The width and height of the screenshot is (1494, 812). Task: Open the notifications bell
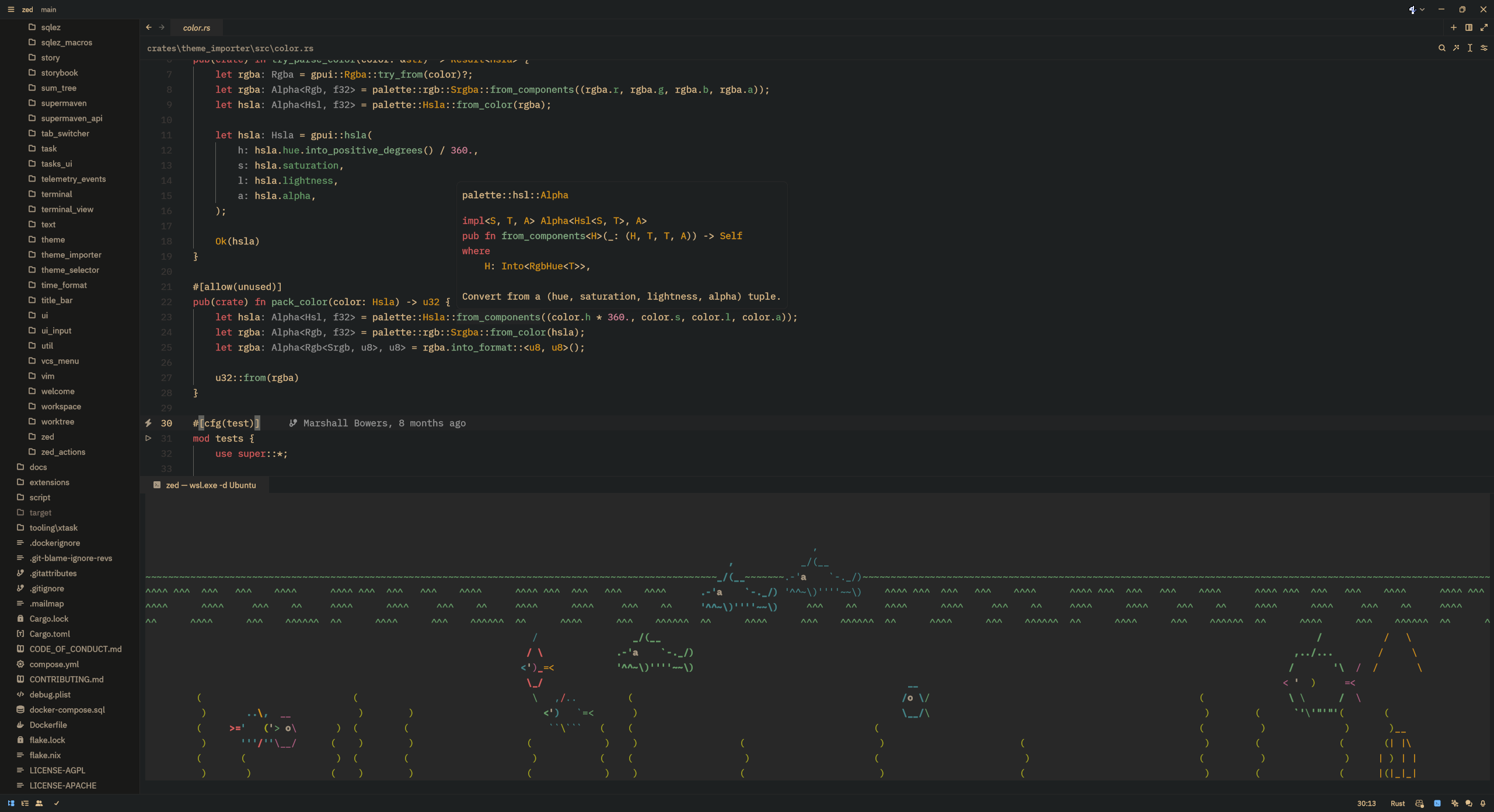1483,803
